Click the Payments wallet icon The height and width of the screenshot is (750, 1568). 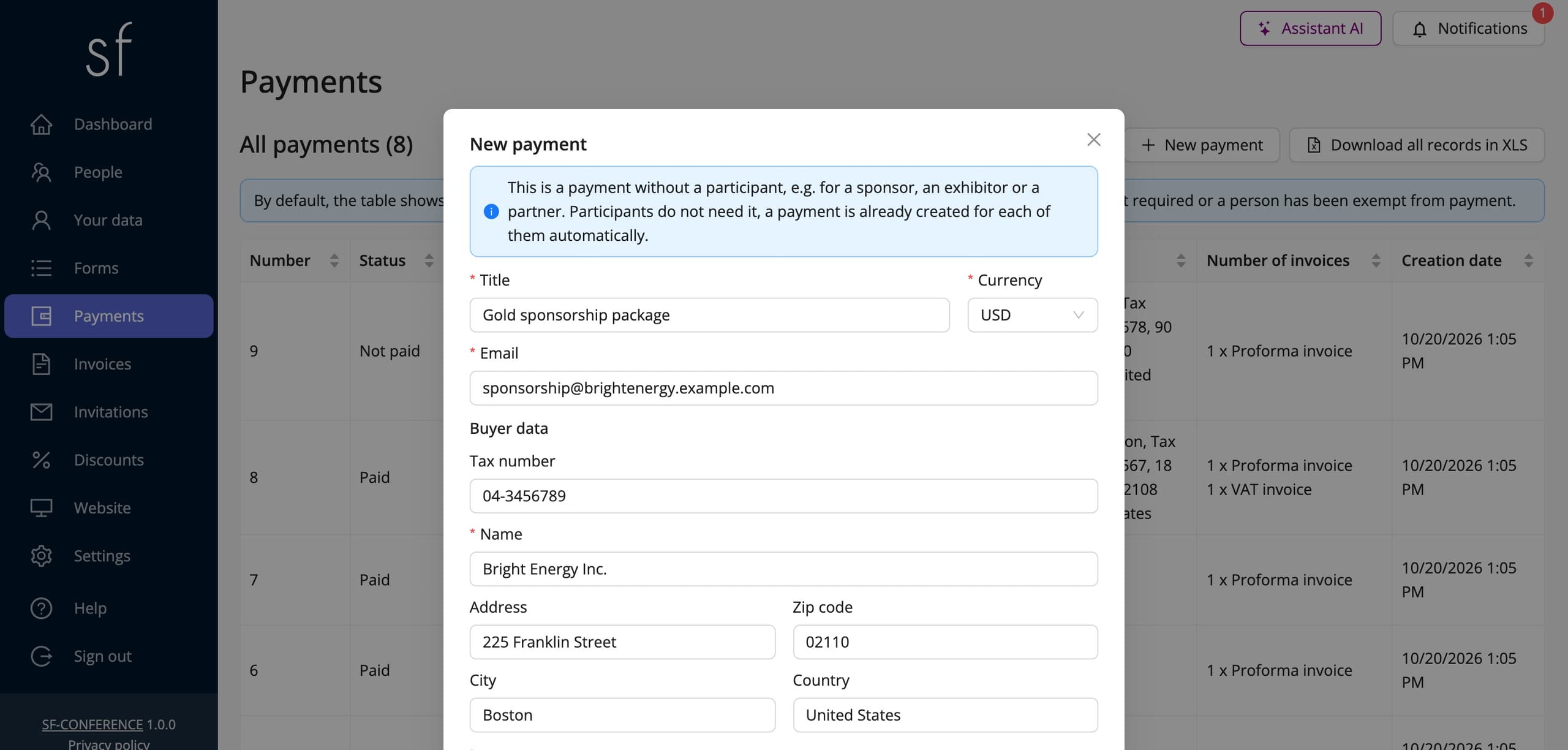point(41,316)
